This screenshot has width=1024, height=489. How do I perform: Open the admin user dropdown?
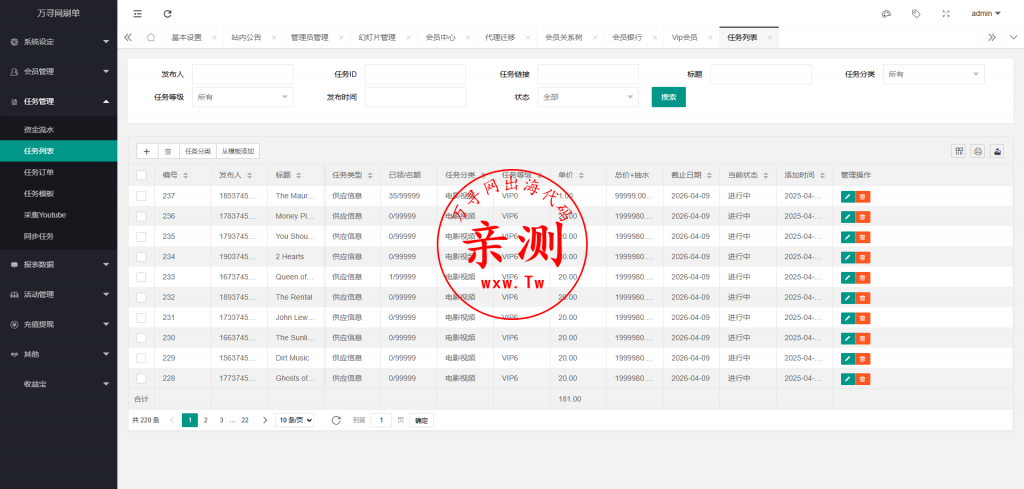click(986, 14)
